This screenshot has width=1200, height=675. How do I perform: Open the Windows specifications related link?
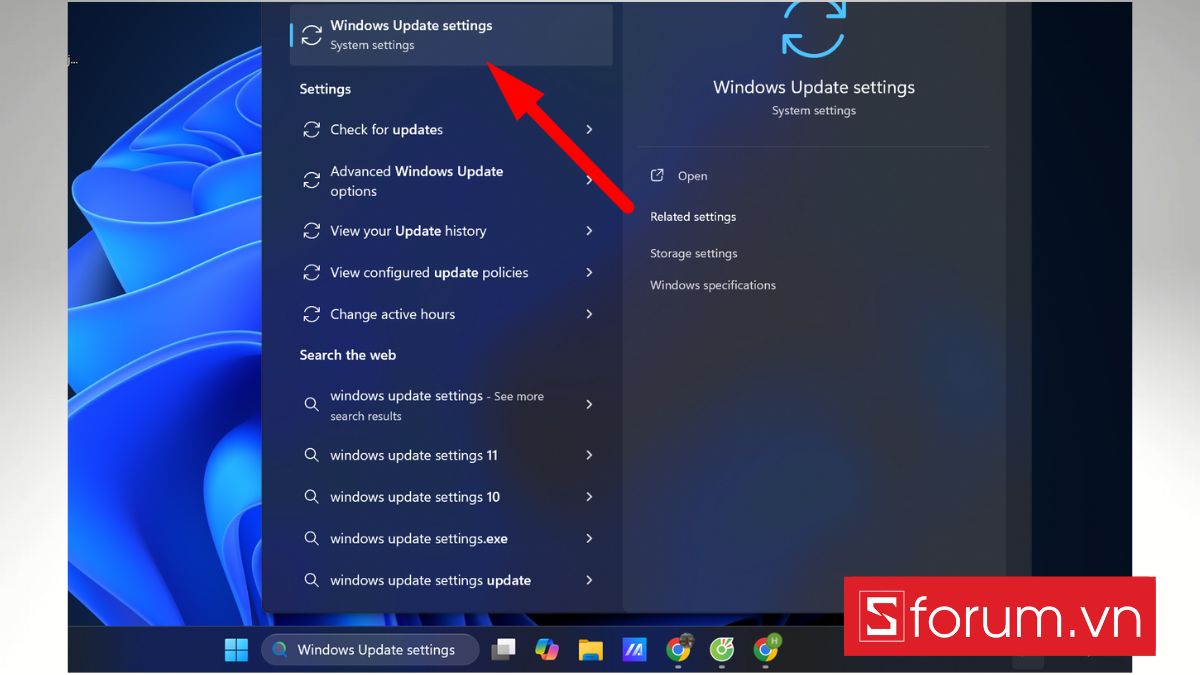pyautogui.click(x=713, y=285)
